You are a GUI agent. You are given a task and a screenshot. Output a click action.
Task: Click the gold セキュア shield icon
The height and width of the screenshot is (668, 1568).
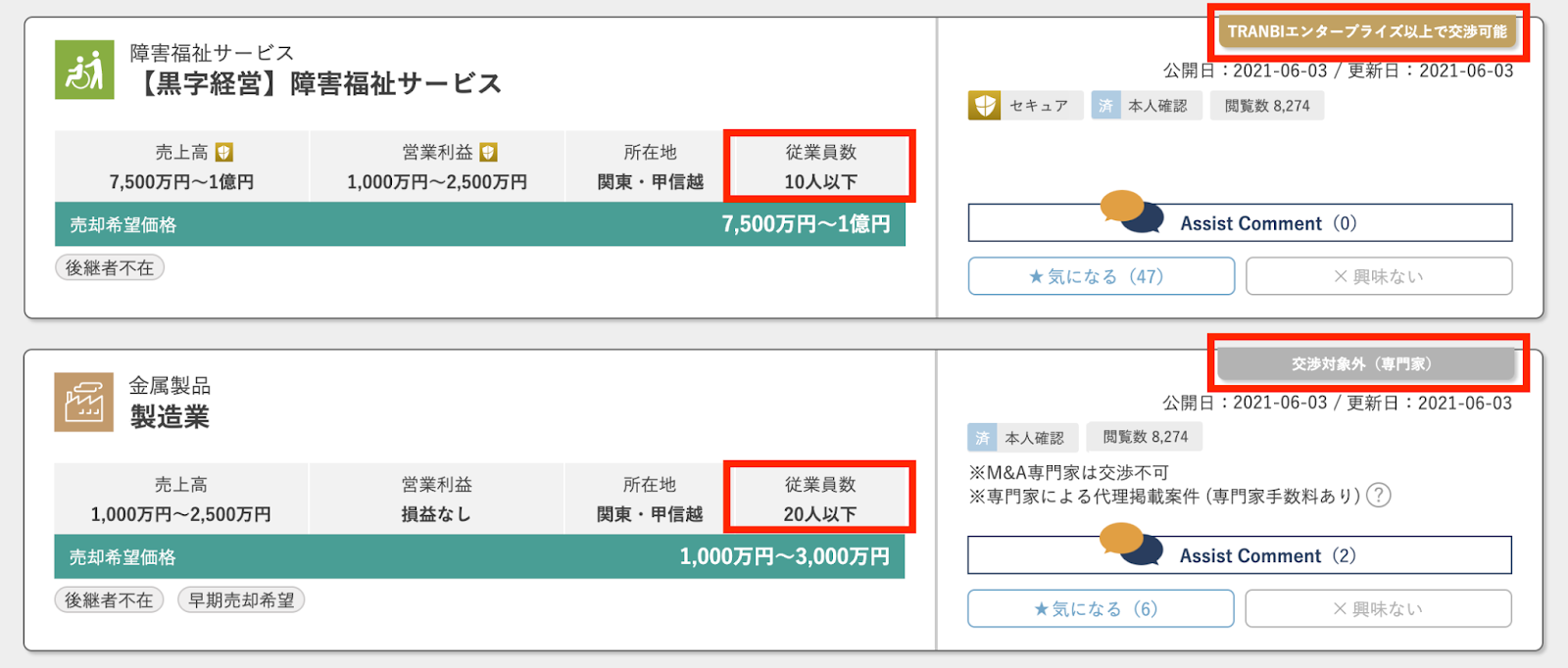(x=984, y=106)
